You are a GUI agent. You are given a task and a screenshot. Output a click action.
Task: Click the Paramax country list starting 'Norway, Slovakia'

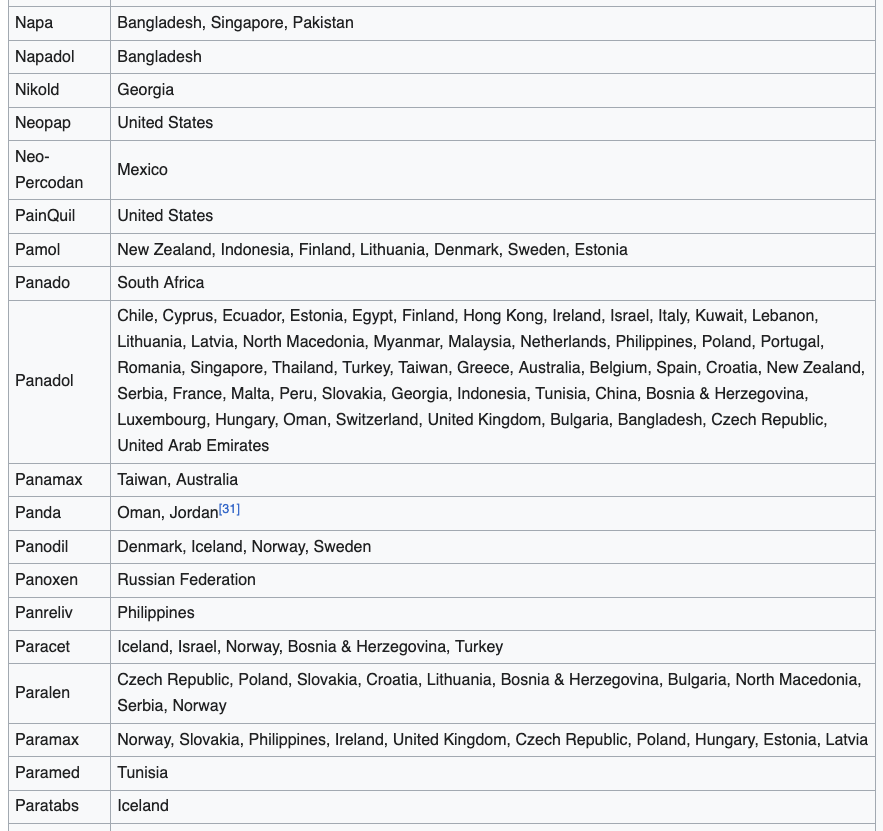pyautogui.click(x=492, y=740)
